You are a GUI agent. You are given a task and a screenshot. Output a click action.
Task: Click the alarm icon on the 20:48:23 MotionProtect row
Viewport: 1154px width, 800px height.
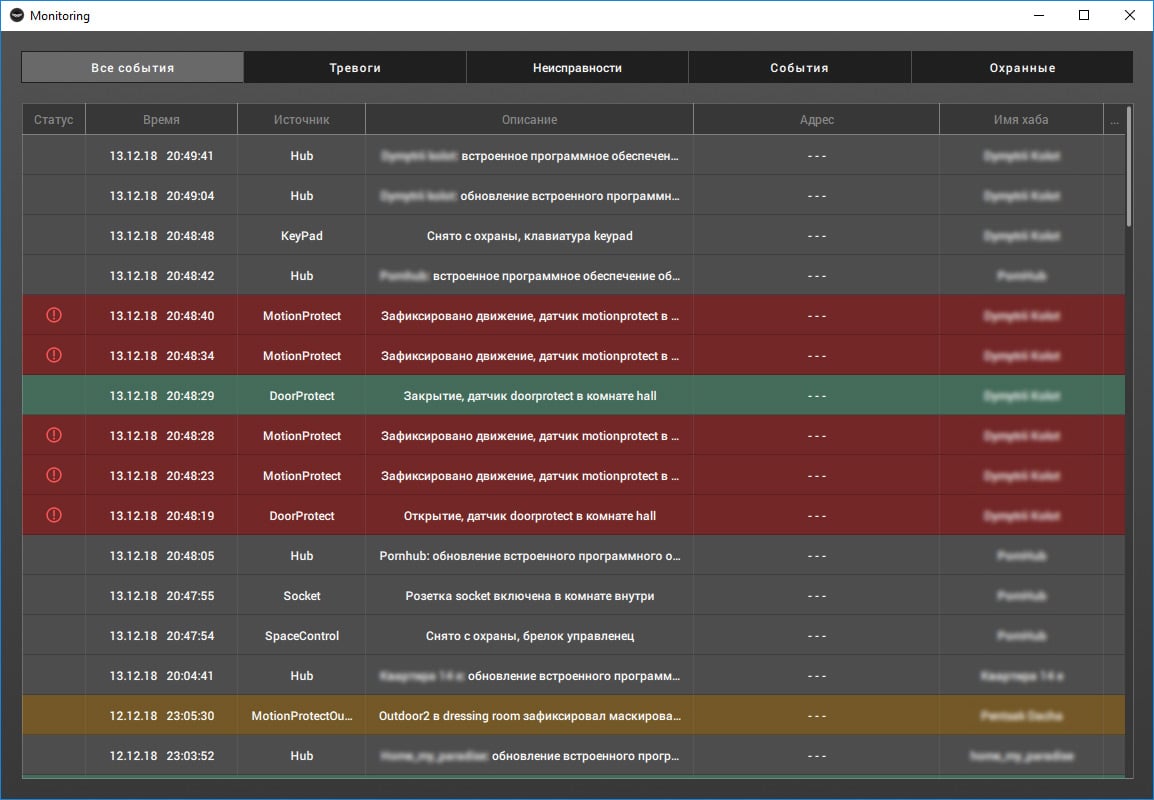53,475
